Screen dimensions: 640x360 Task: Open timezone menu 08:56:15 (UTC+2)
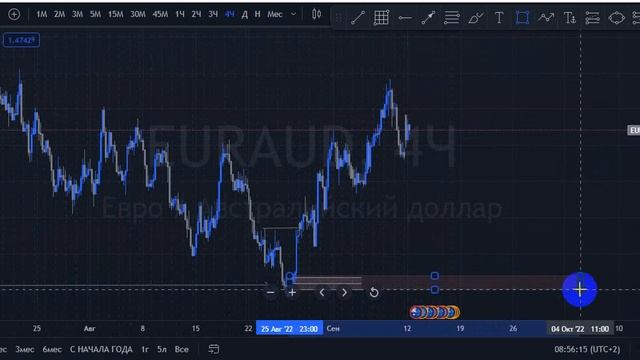coord(587,349)
